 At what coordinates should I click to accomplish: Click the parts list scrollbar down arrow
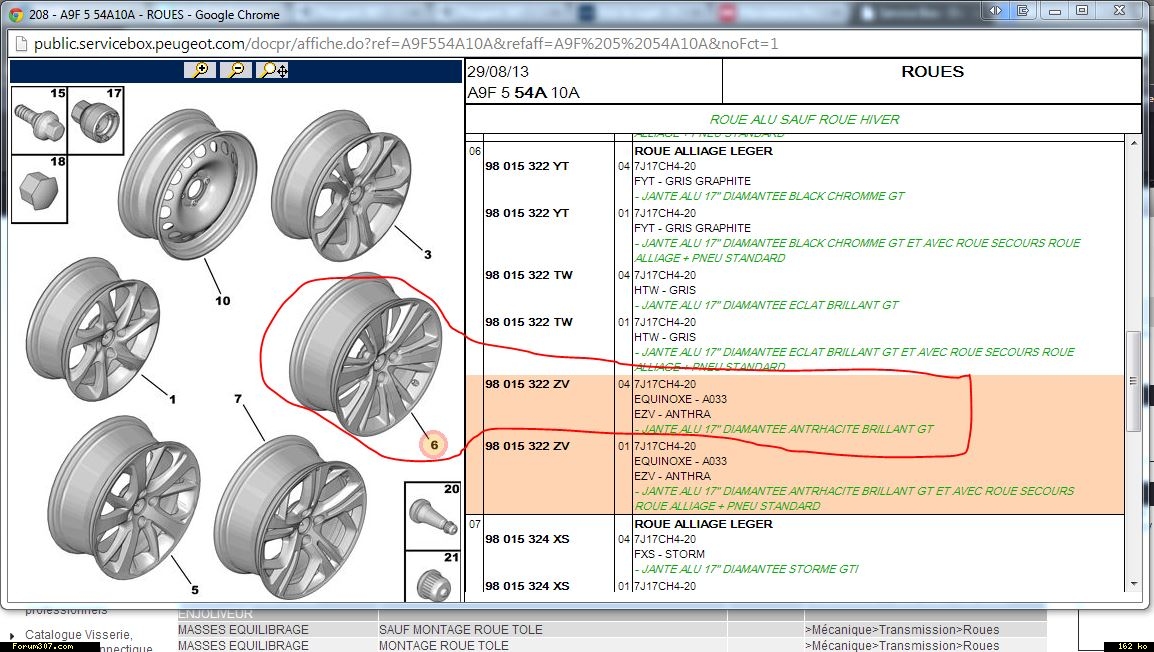pos(1133,584)
